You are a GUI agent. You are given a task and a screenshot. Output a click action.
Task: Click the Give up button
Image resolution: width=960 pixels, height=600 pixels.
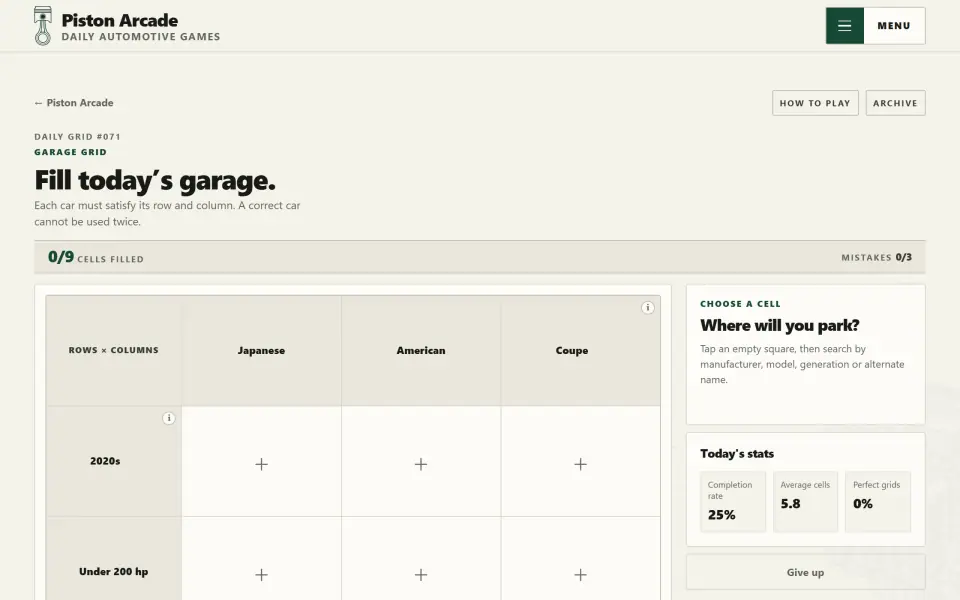(x=805, y=572)
